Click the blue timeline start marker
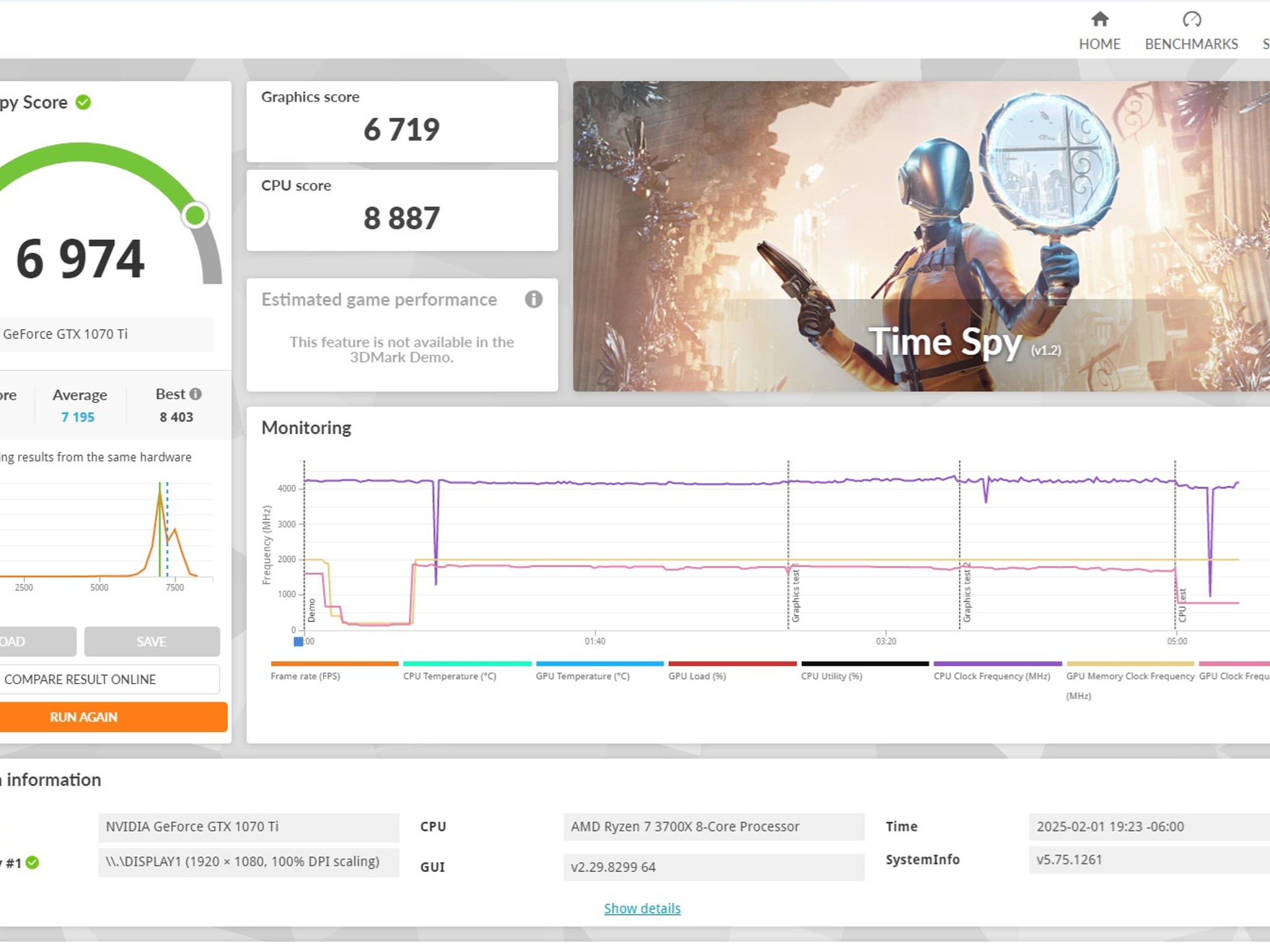 click(298, 641)
